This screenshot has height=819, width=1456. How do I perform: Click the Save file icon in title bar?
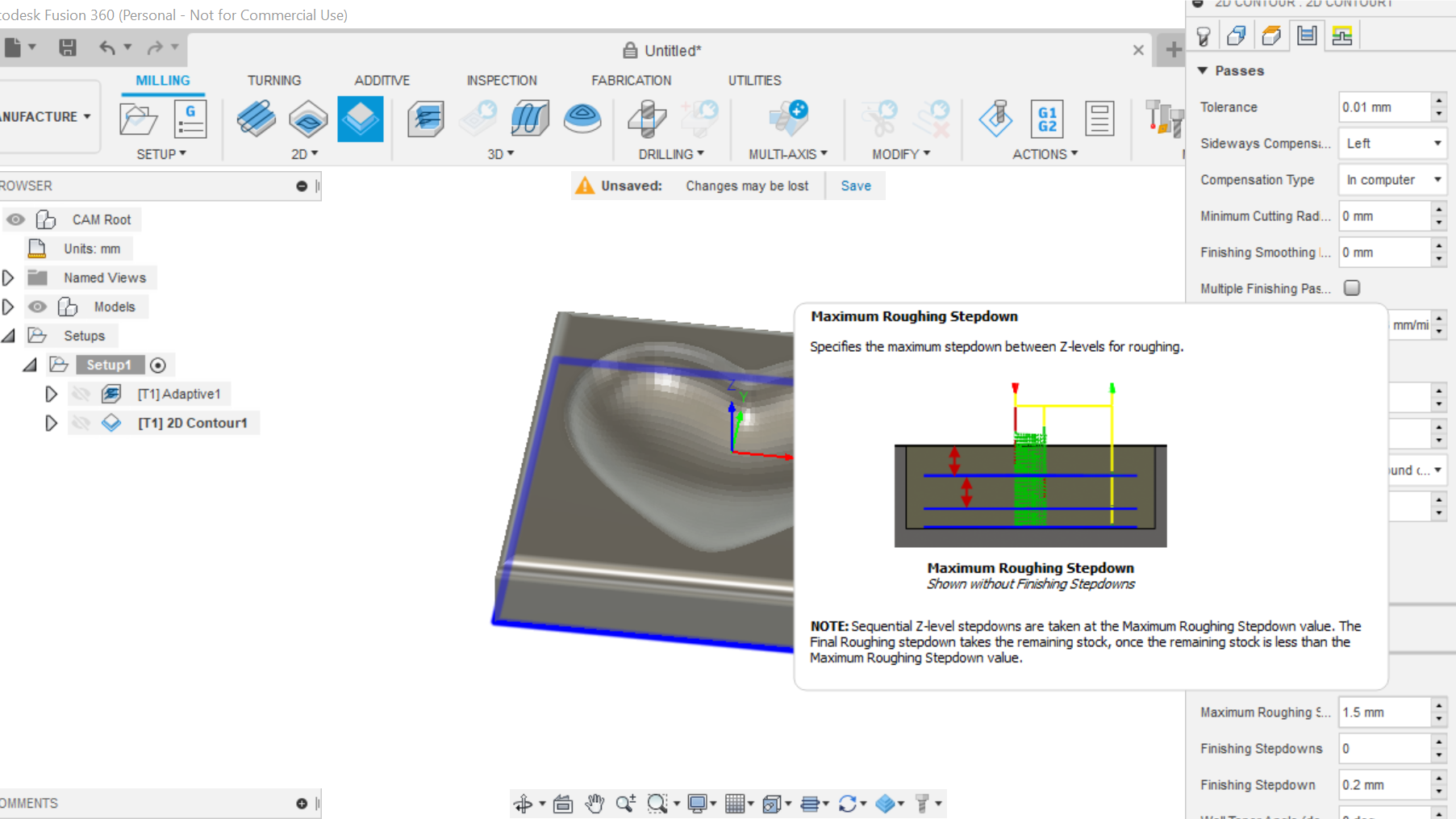(x=68, y=48)
